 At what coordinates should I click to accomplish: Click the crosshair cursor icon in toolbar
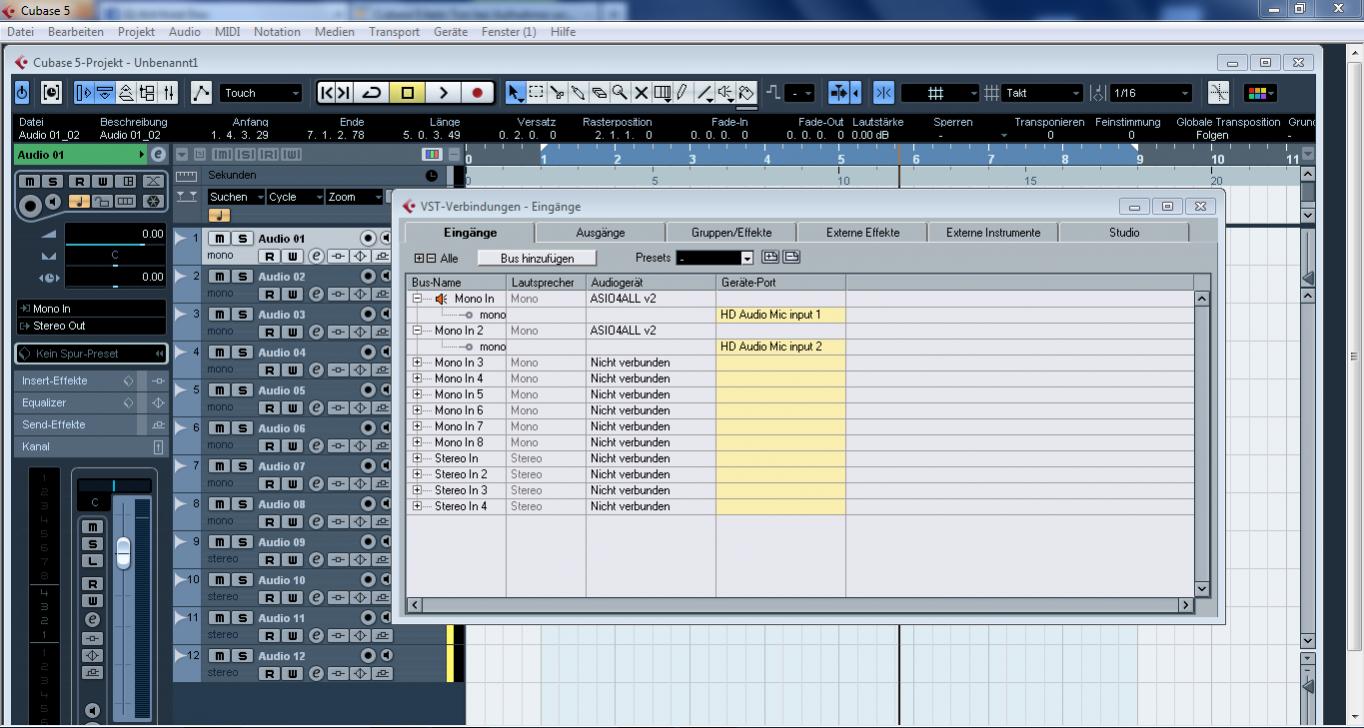(1218, 93)
